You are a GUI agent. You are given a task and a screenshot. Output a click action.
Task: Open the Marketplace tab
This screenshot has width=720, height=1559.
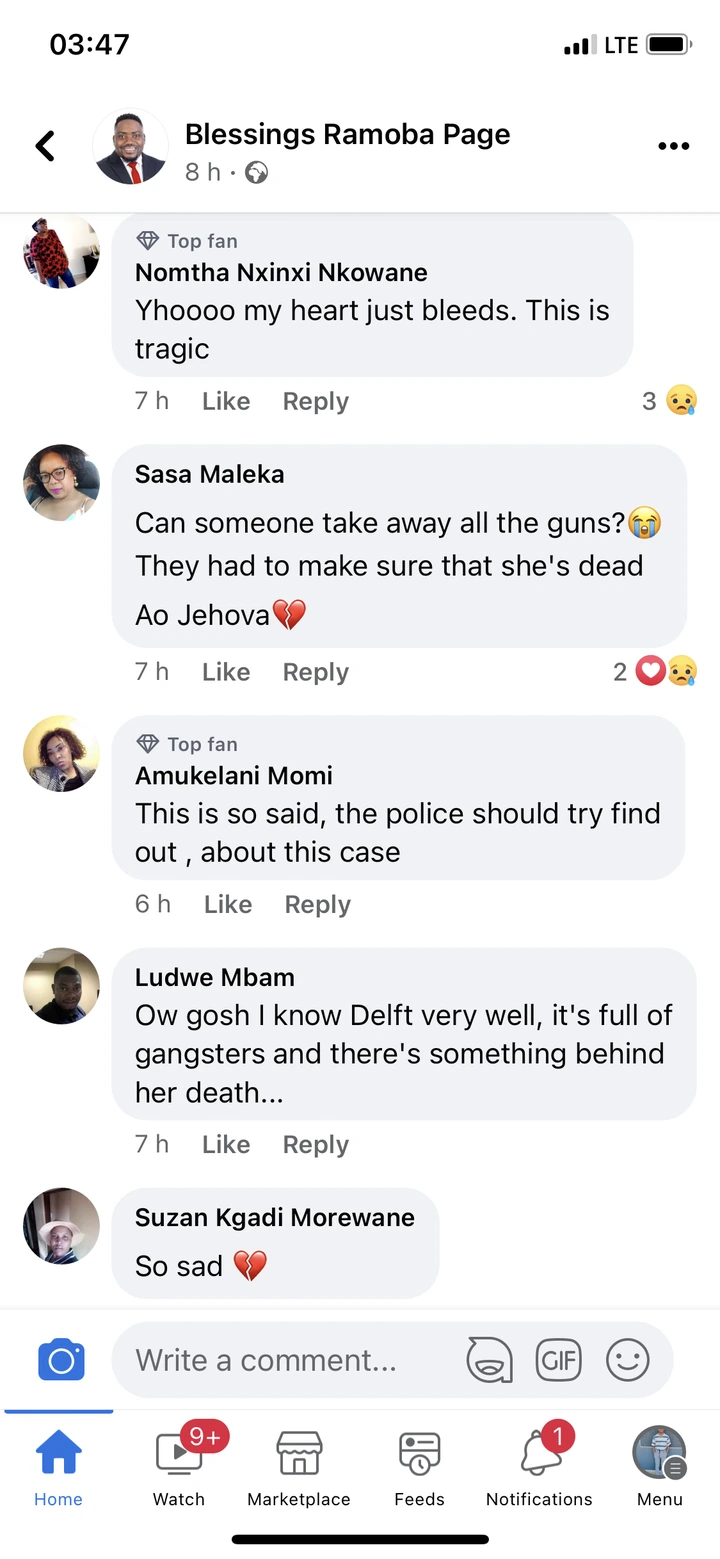pyautogui.click(x=299, y=1468)
